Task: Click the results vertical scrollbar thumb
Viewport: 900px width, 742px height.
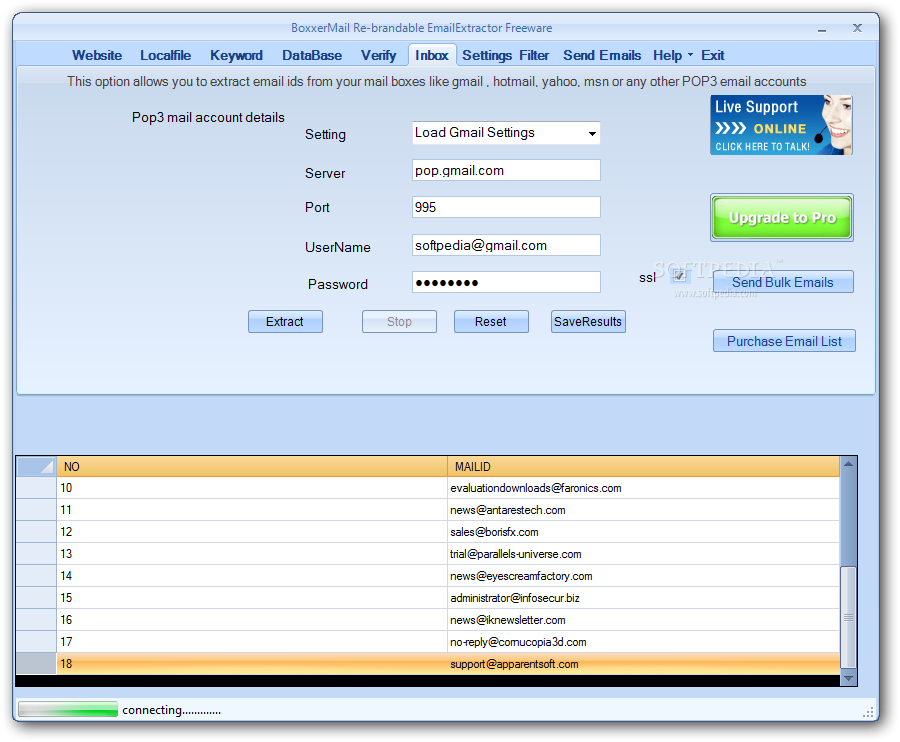Action: [x=848, y=617]
